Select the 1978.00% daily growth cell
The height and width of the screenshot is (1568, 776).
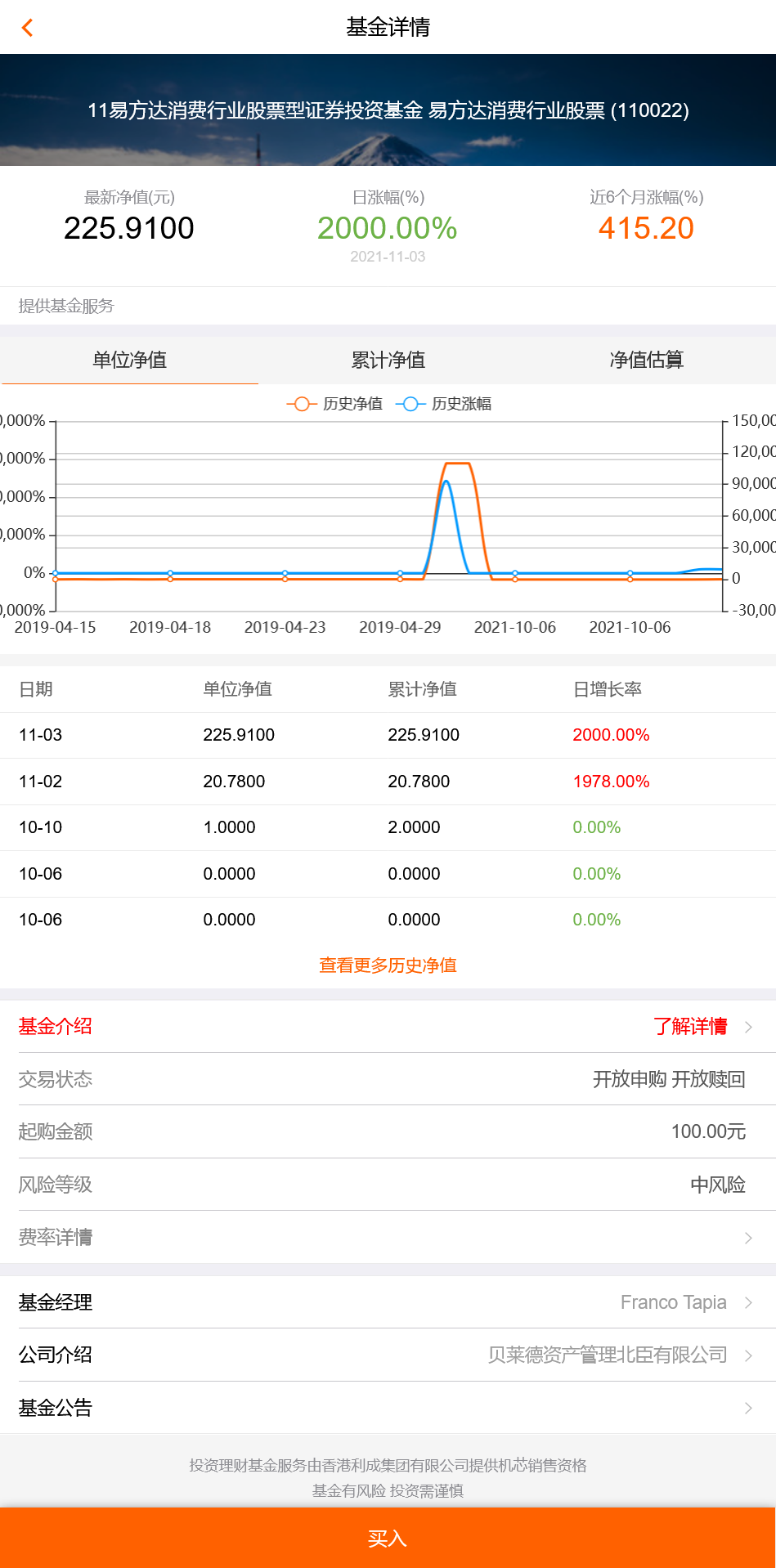[x=611, y=782]
